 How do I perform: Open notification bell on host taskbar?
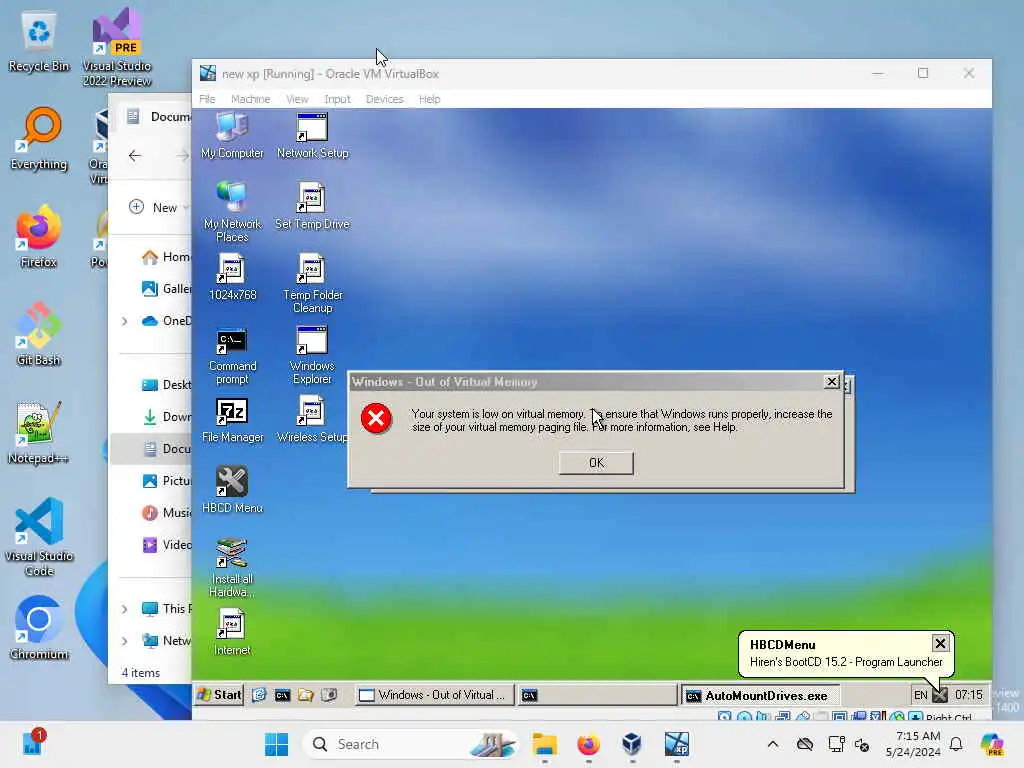(956, 744)
